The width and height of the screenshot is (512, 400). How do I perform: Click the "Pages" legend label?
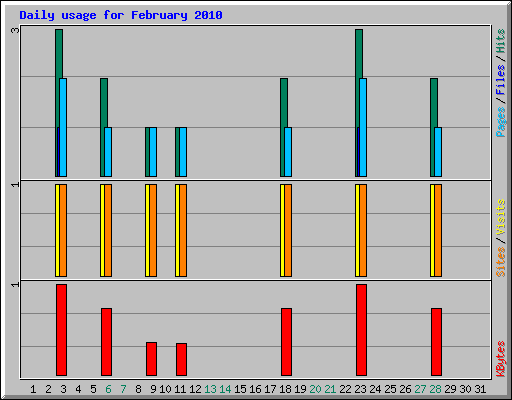coord(501,122)
